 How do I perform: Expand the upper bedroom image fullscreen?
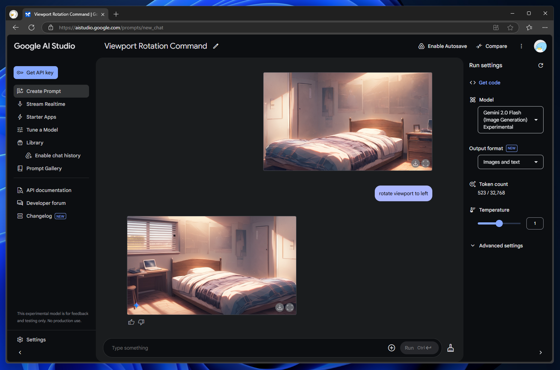(425, 163)
